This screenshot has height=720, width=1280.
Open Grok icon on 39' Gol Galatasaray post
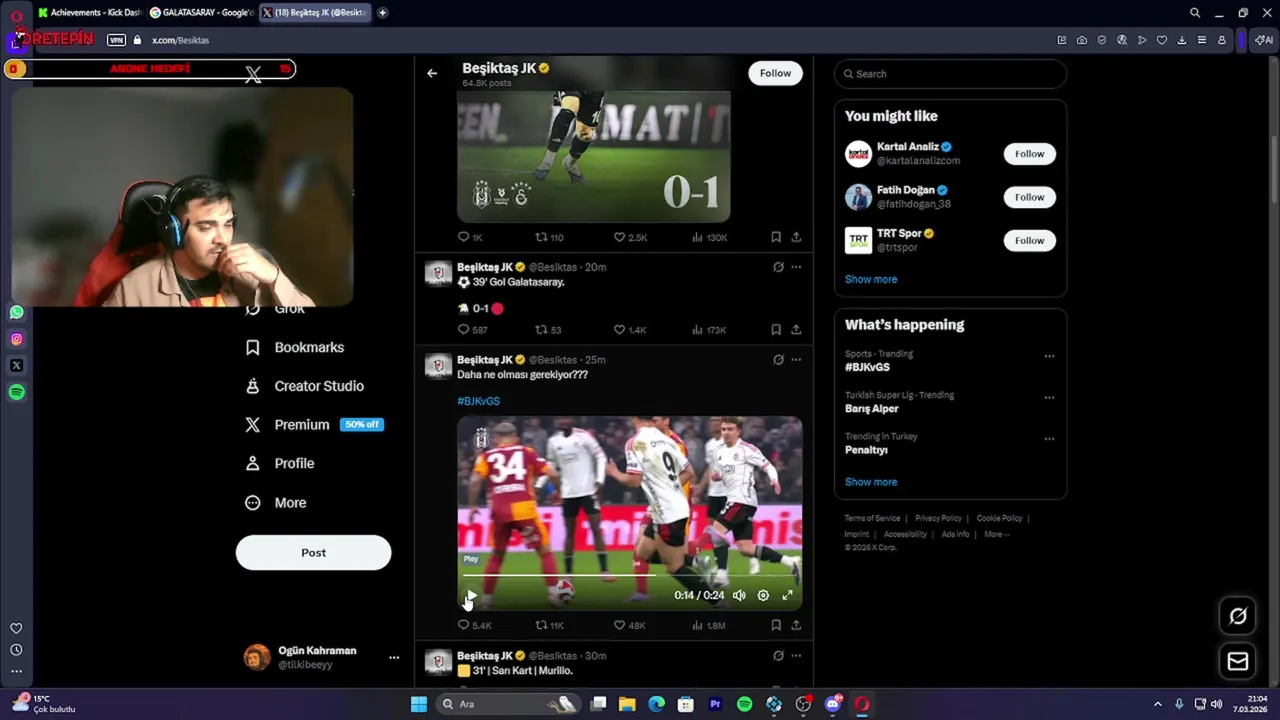pos(778,267)
